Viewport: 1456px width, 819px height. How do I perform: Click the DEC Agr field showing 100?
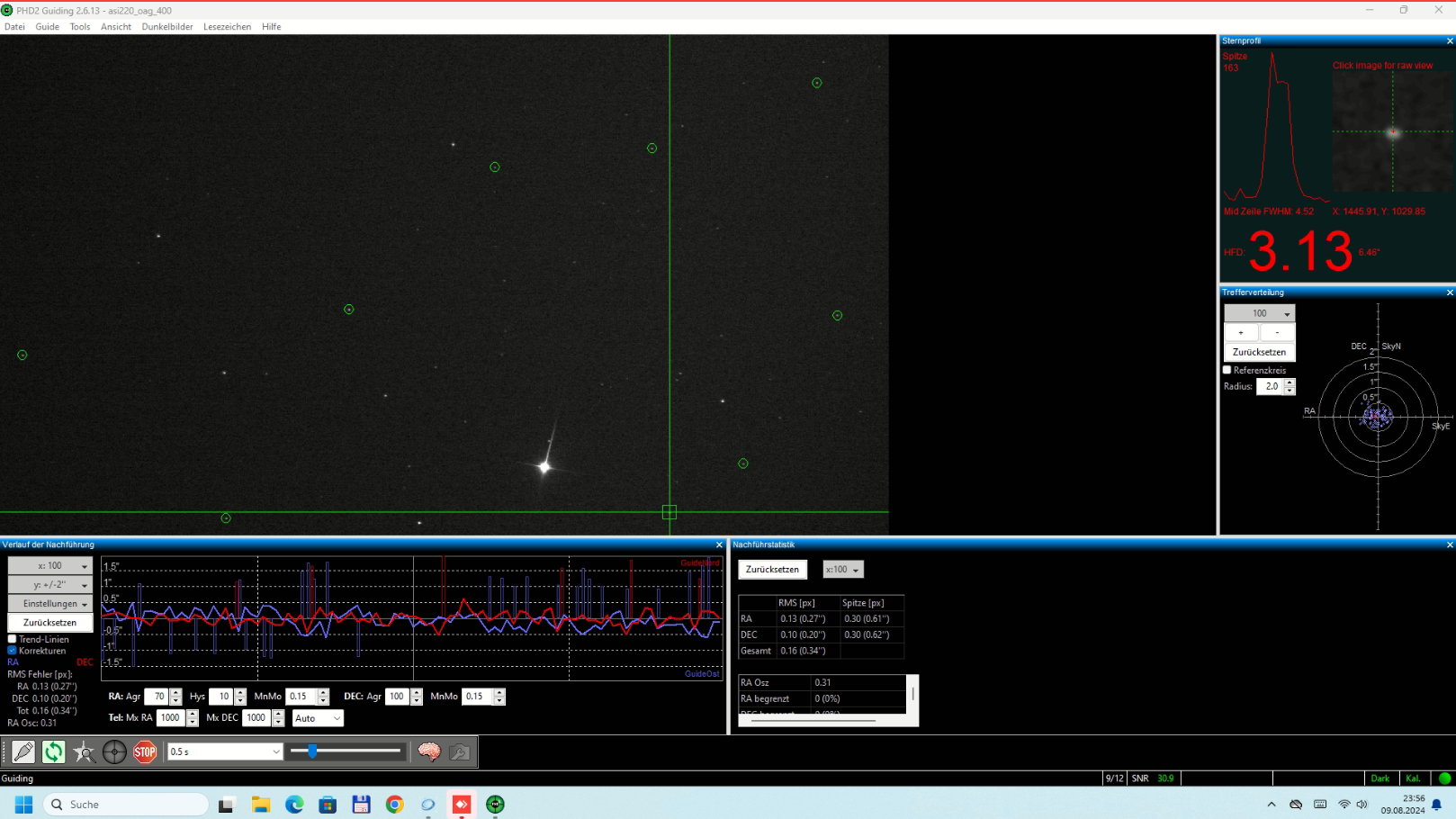point(397,697)
